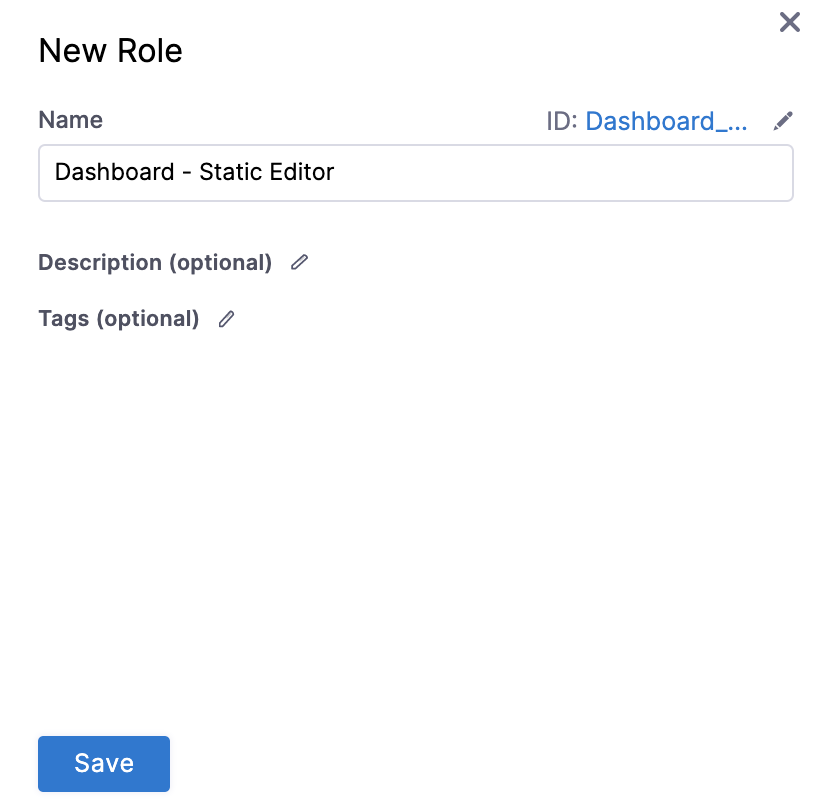Click the word 'Dashboard' inside the Name field
Screen dimensions: 832x806
coord(114,172)
